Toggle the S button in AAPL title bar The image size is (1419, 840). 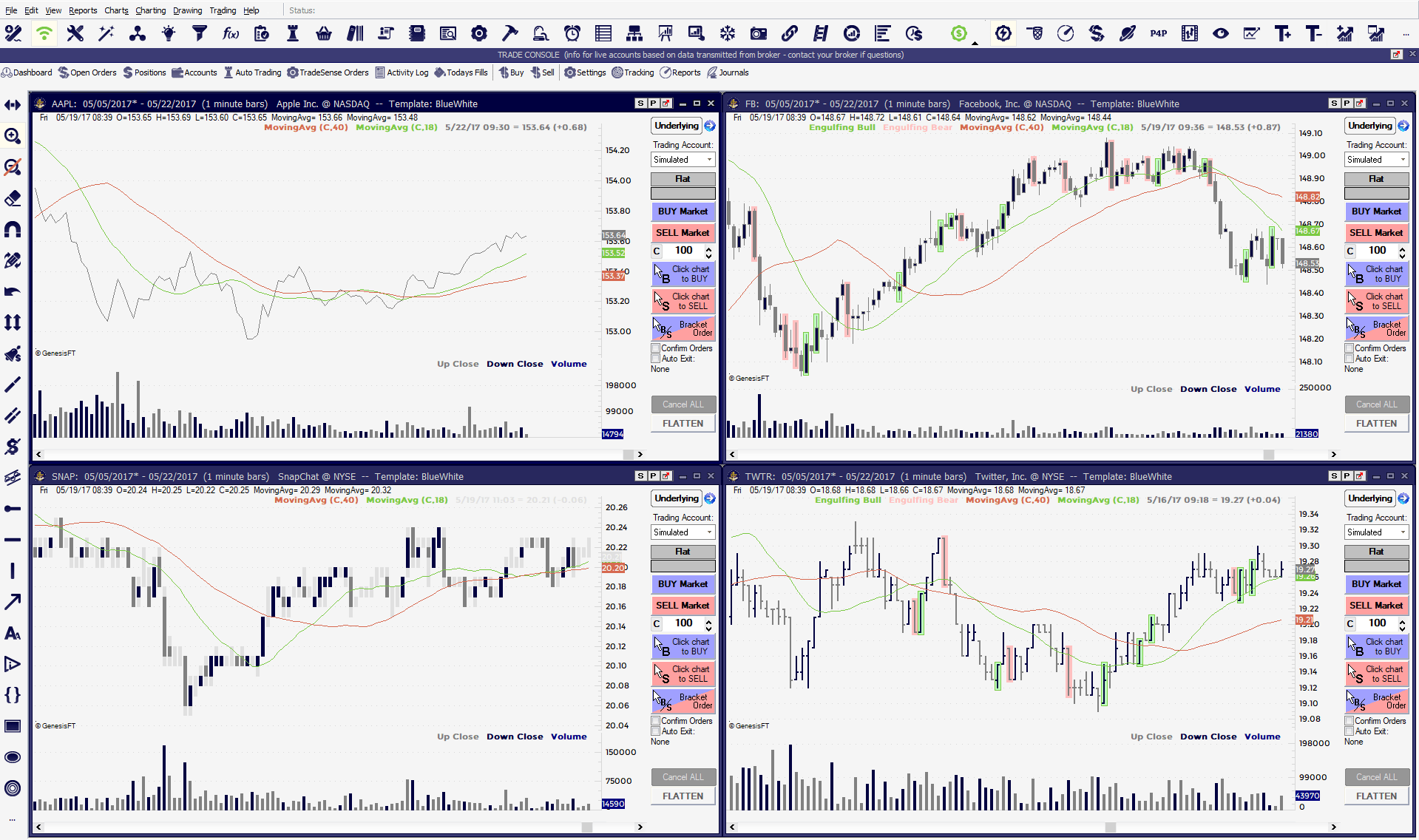click(x=640, y=104)
